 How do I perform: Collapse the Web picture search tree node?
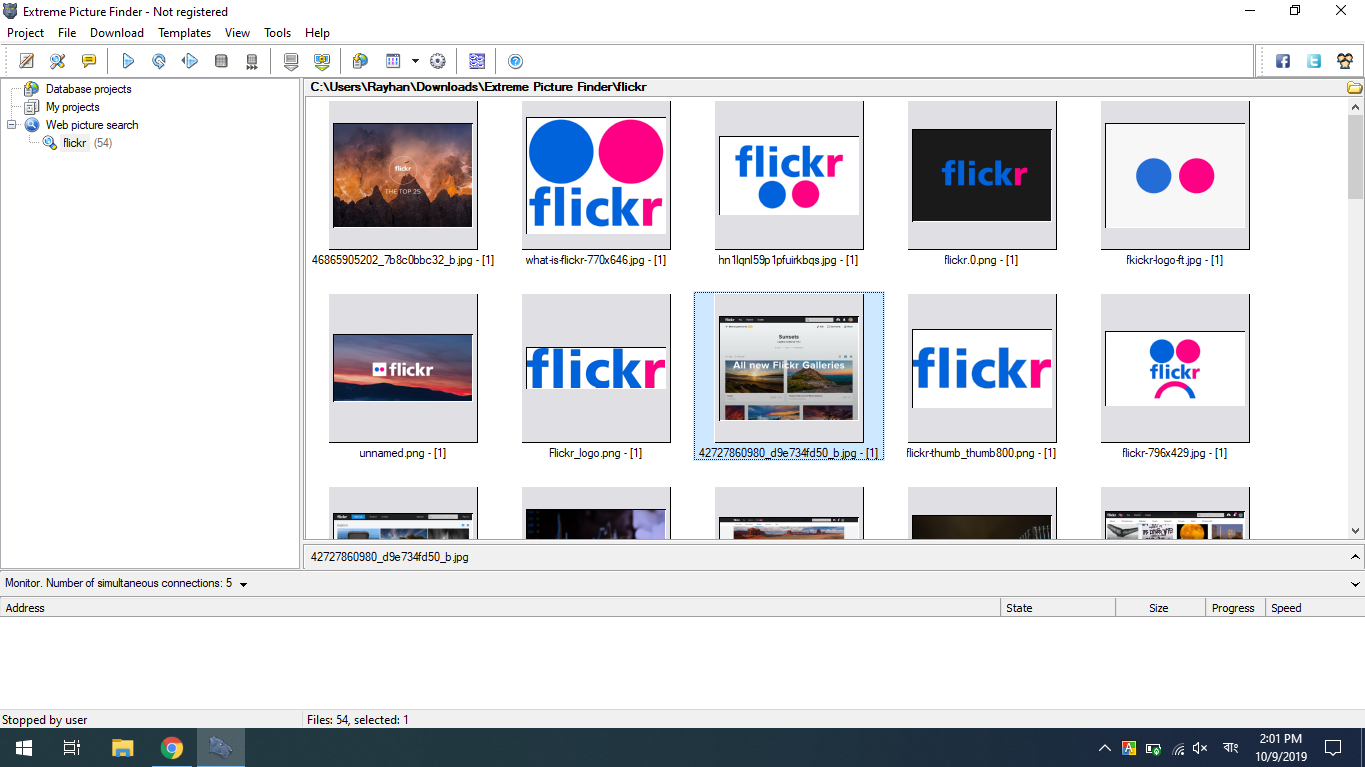(12, 125)
